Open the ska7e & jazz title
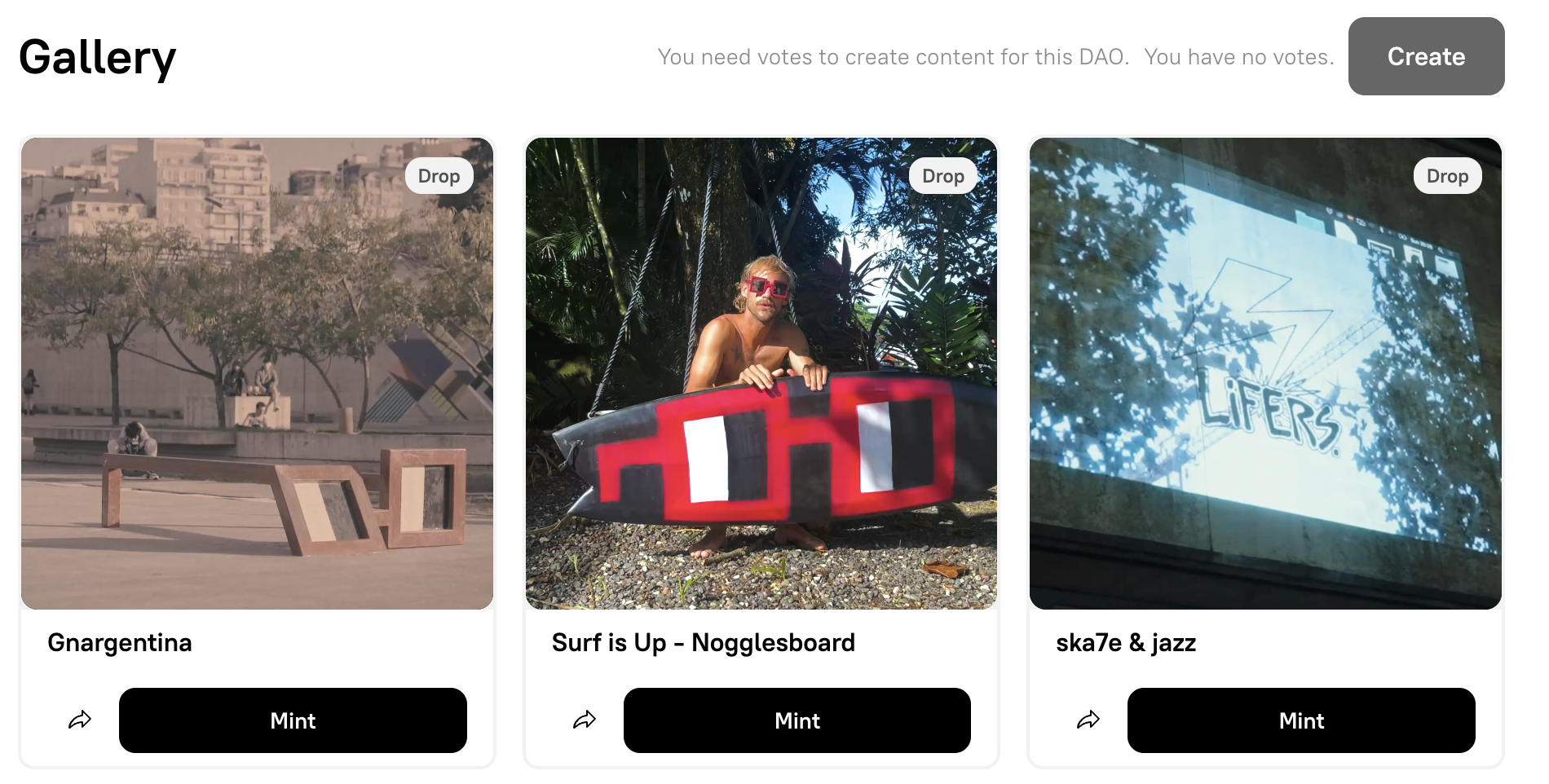Image resolution: width=1549 pixels, height=784 pixels. (1126, 643)
